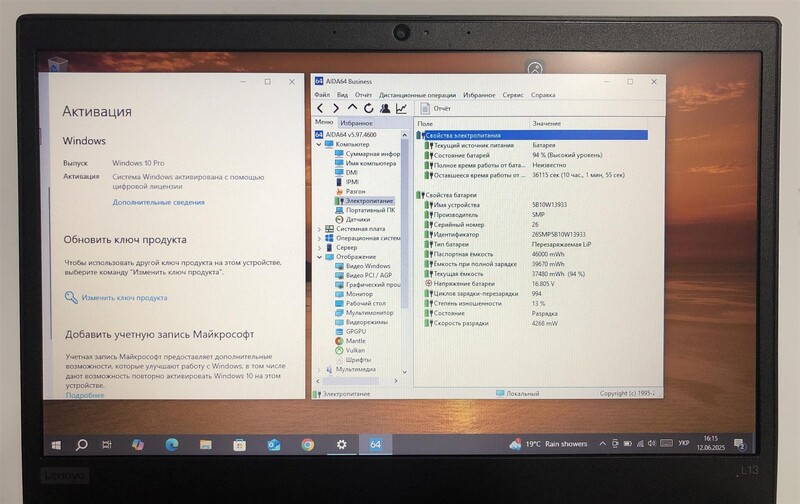Switch to the Меню tab

click(x=324, y=122)
